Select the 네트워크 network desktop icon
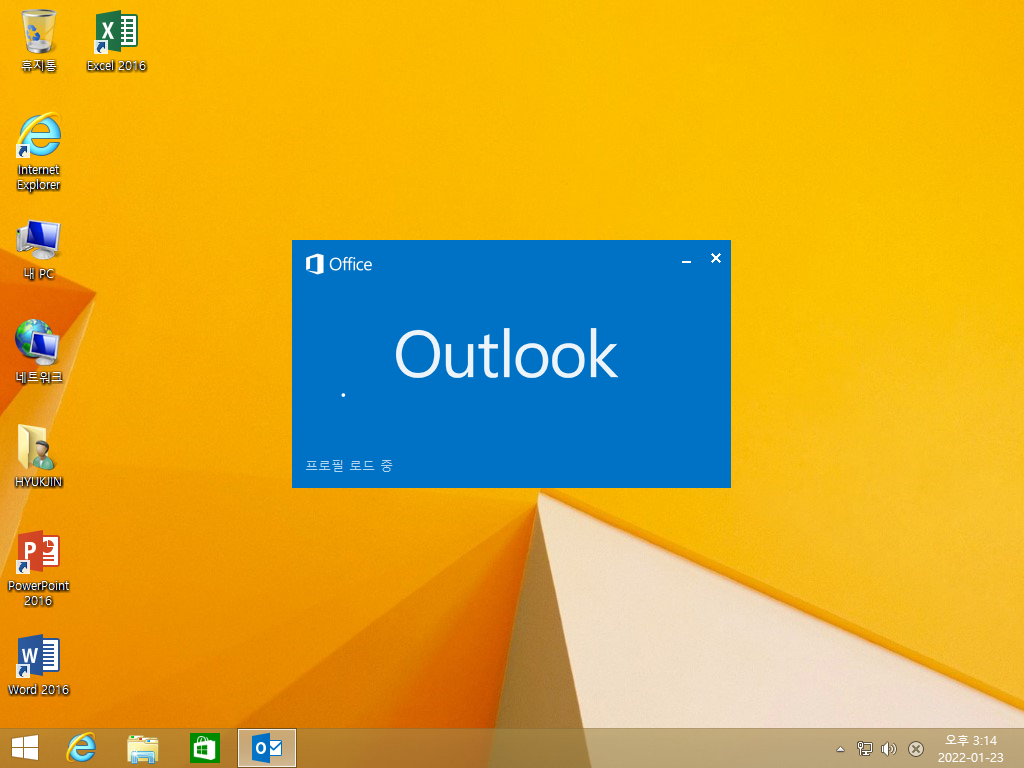Screen dimensions: 1024x768 (x=39, y=351)
